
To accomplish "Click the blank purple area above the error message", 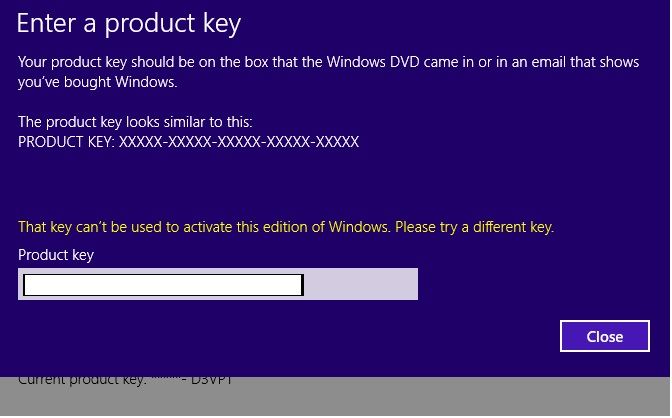I will click(334, 184).
